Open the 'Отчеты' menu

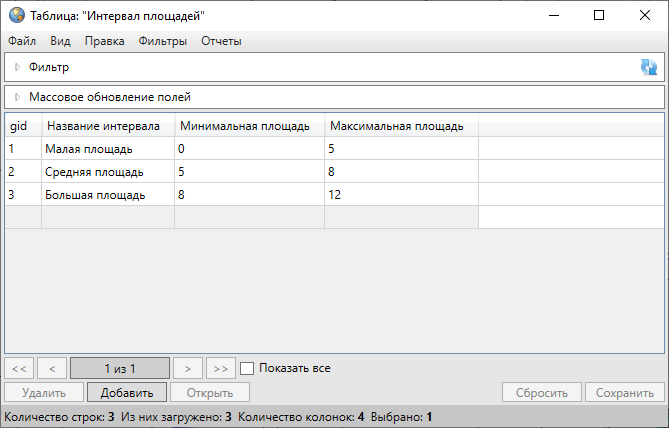(x=221, y=41)
